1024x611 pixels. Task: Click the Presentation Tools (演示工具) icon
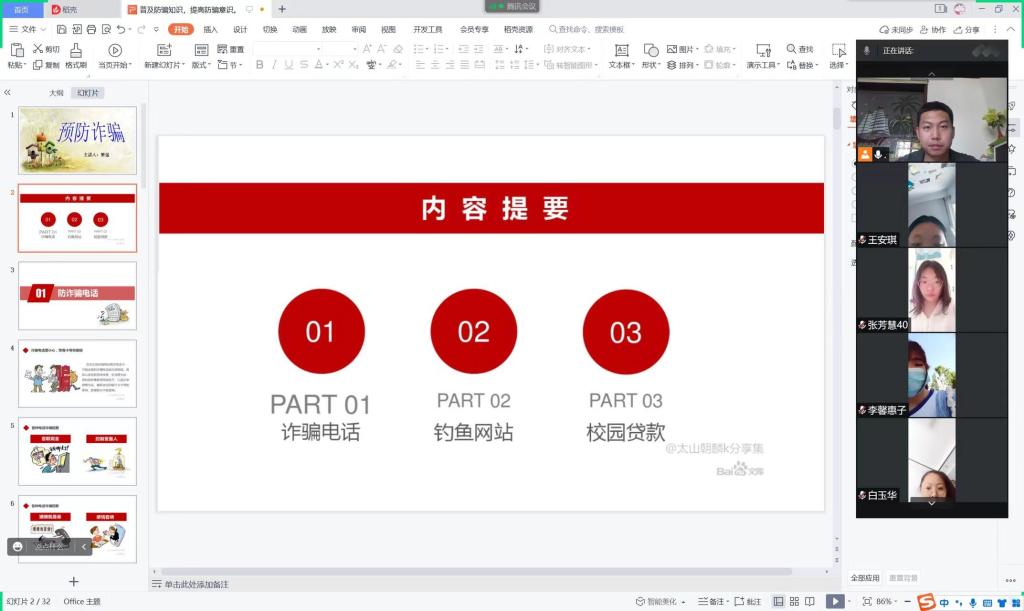pos(763,50)
